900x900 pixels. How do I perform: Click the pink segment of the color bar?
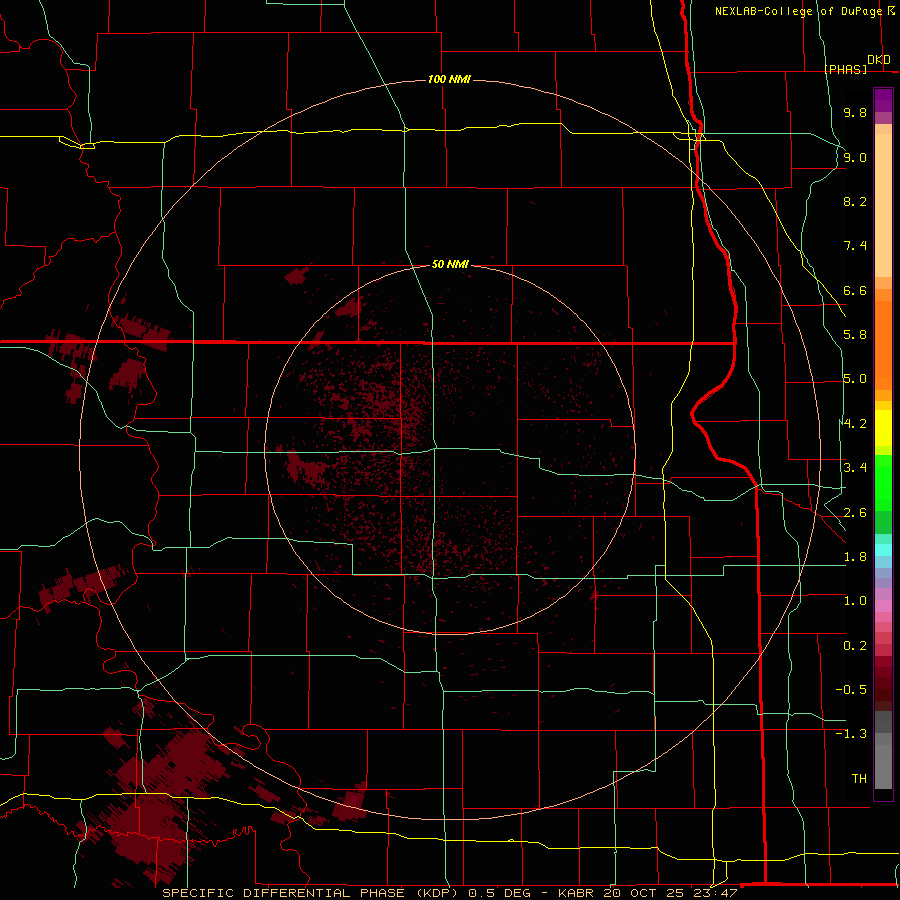pos(883,606)
